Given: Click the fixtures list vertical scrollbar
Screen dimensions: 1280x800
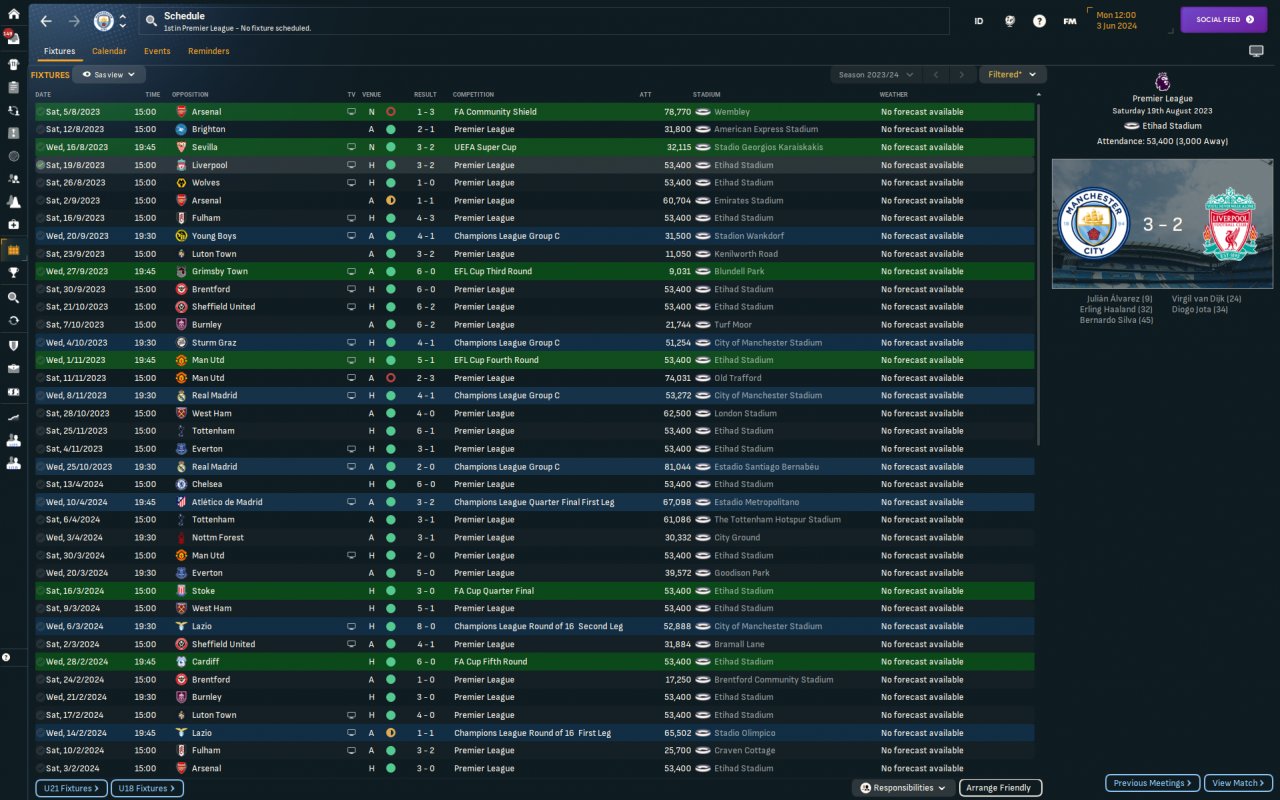Looking at the screenshot, I should (1038, 272).
